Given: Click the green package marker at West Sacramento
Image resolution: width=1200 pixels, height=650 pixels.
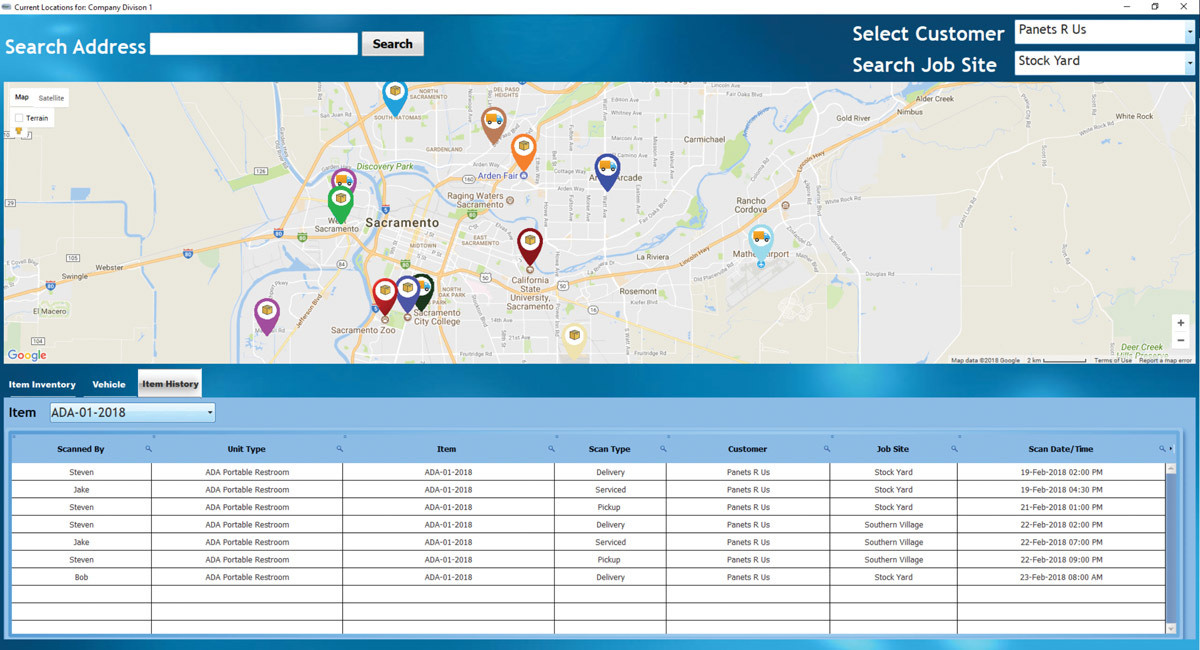Looking at the screenshot, I should (x=341, y=201).
